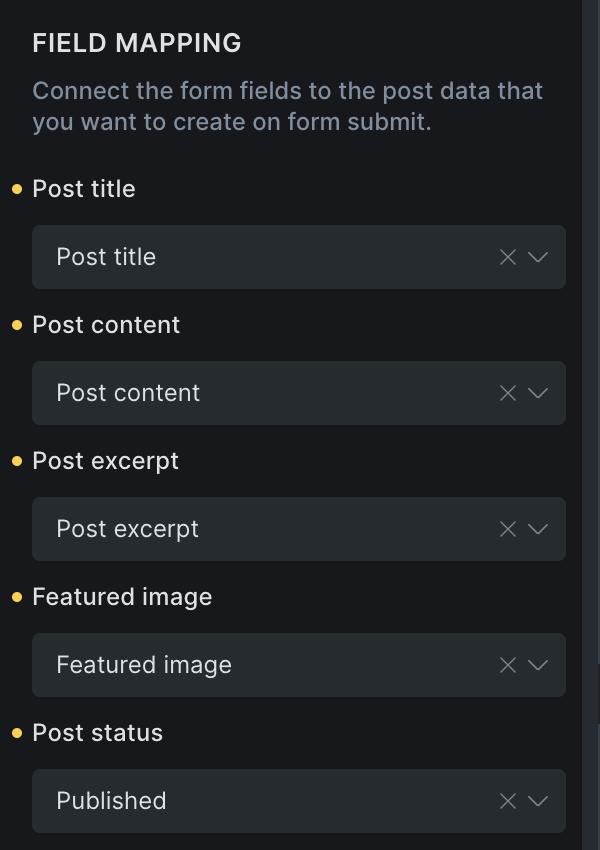Clear the Featured image mapping selection
Image resolution: width=600 pixels, height=850 pixels.
pyautogui.click(x=508, y=665)
